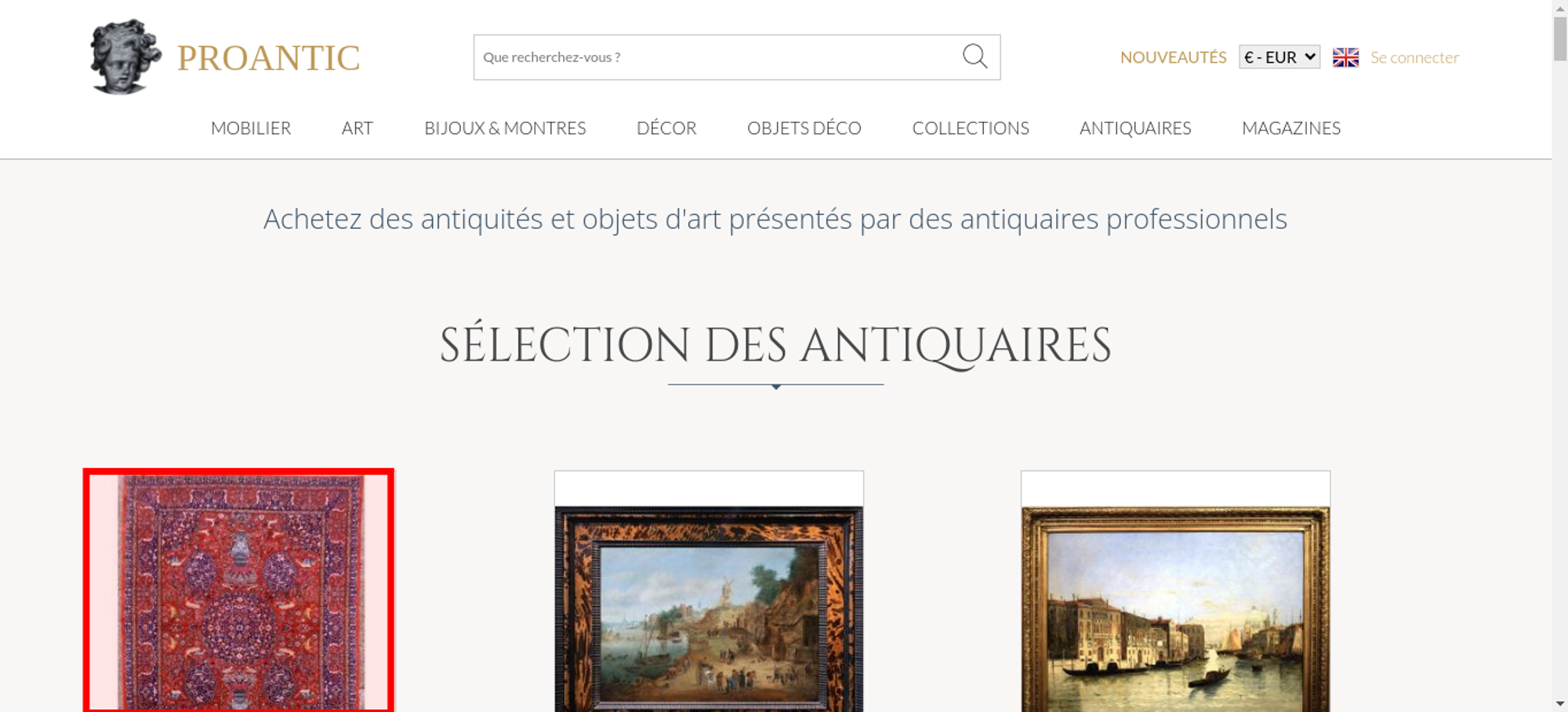Click the Se connecter link
This screenshot has width=1568, height=712.
(1414, 57)
